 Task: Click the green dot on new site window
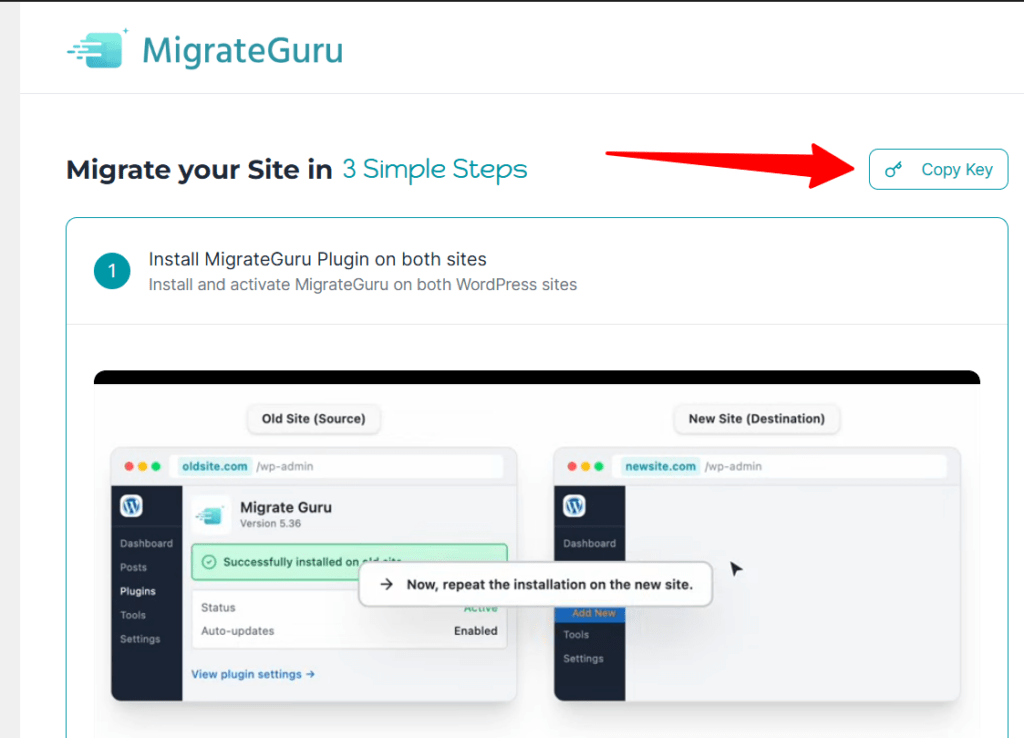(599, 466)
